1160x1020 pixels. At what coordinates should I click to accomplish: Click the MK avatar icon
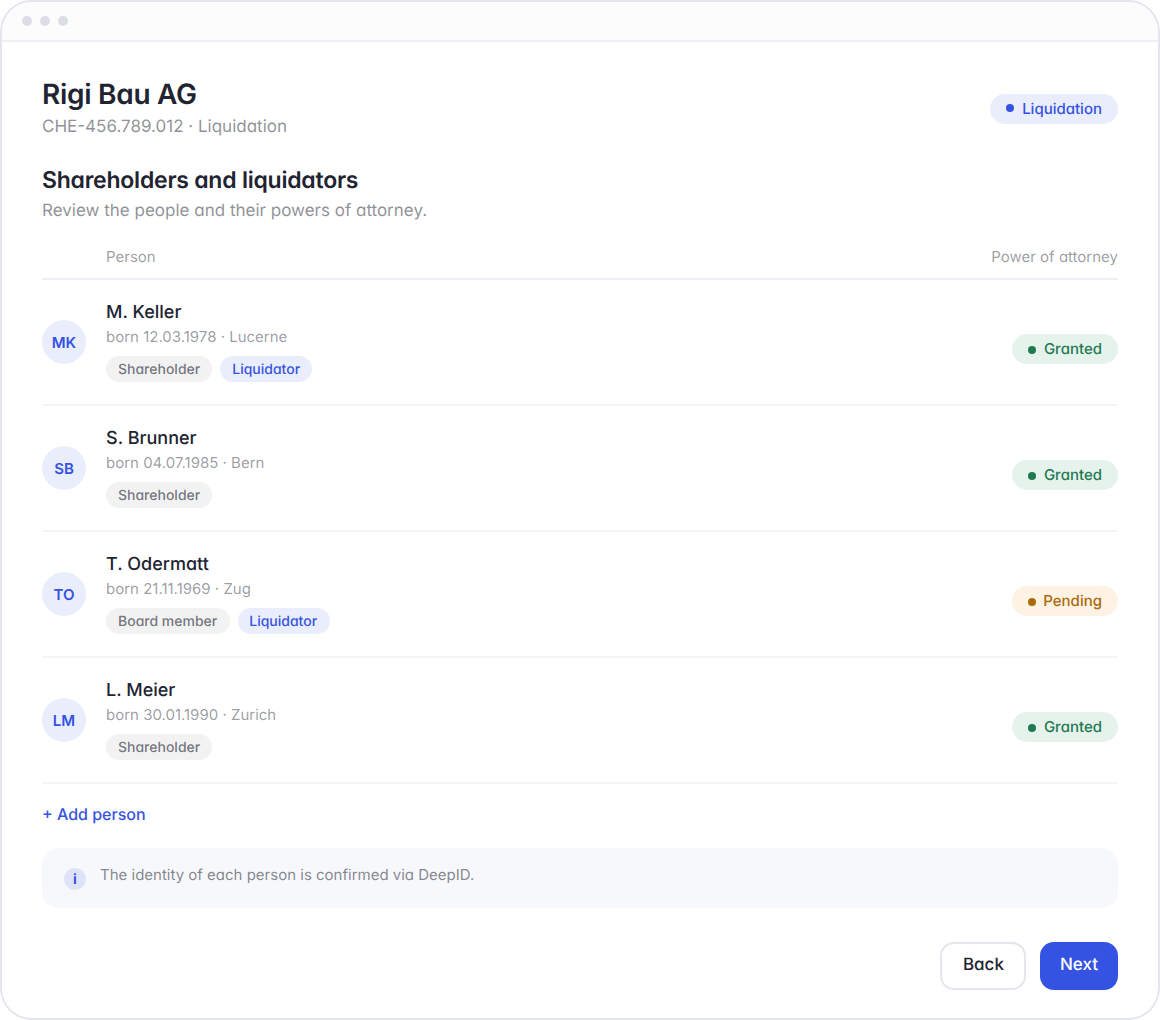pos(64,342)
